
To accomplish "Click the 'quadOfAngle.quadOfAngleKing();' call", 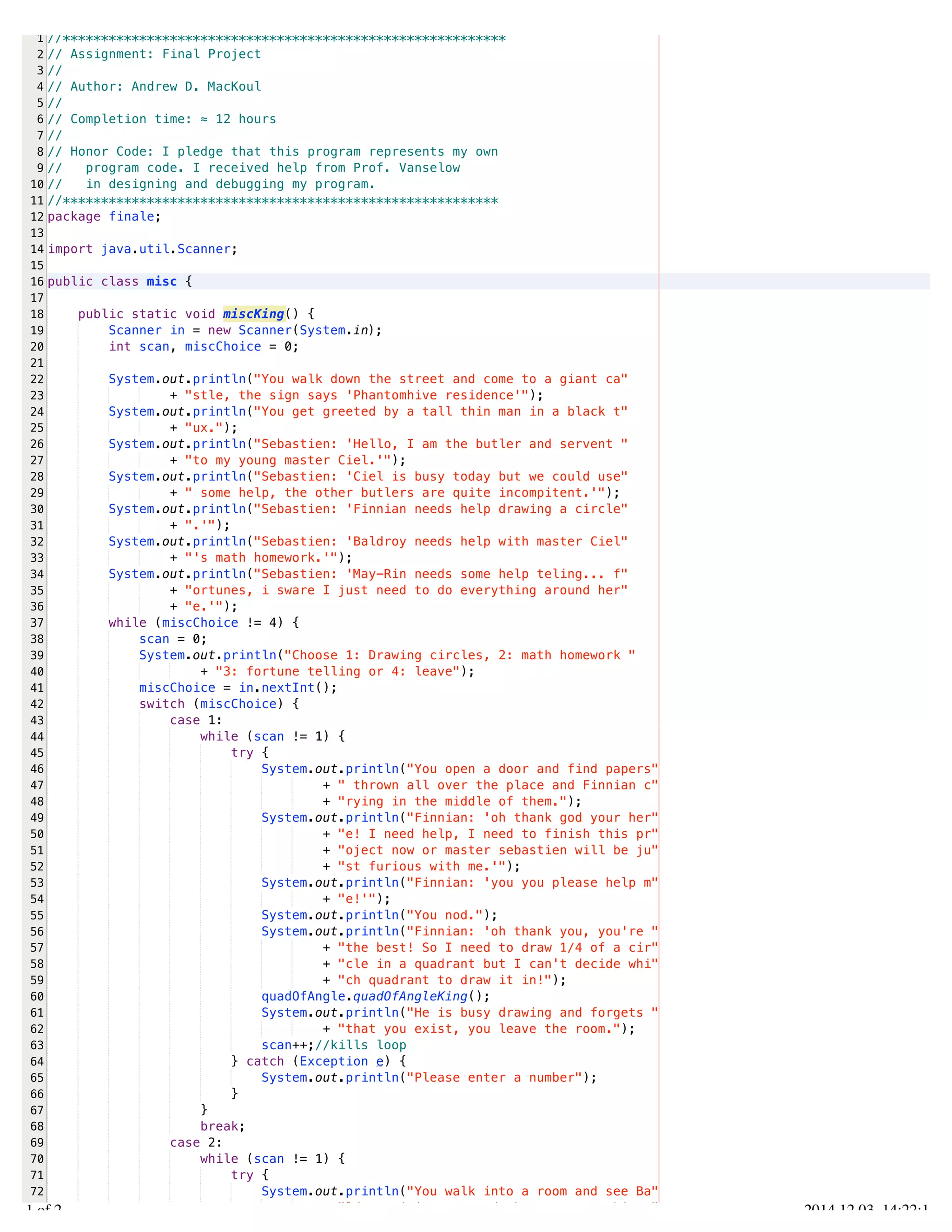I will coord(376,997).
